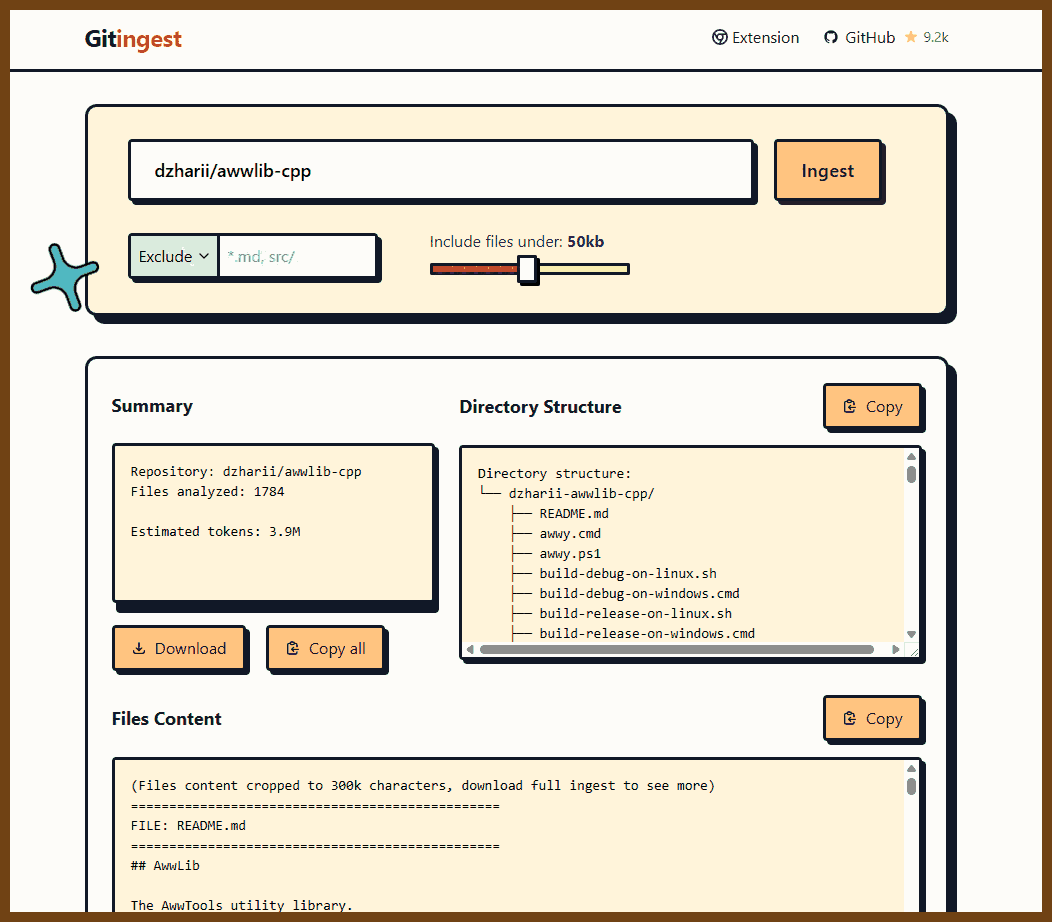
Task: Click build-release-on-linux.sh in the tree
Action: (635, 613)
